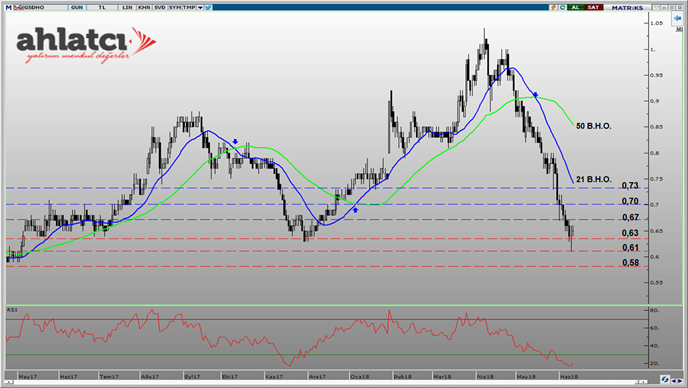This screenshot has height=388, width=688.
Task: Click the RSI 80 axis label
Action: (x=655, y=310)
